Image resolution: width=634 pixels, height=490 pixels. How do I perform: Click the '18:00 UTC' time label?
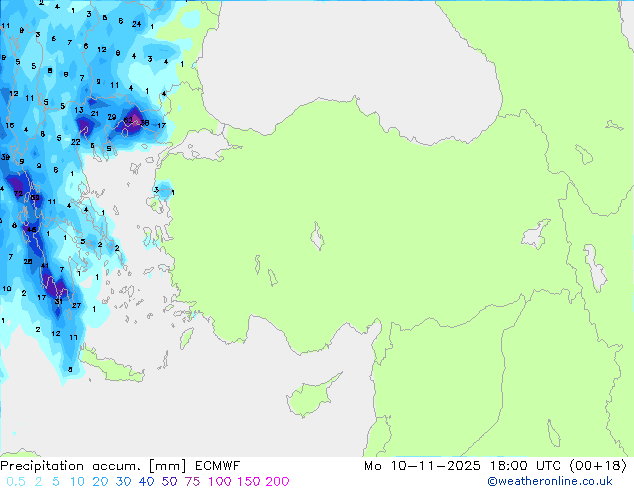pos(525,466)
